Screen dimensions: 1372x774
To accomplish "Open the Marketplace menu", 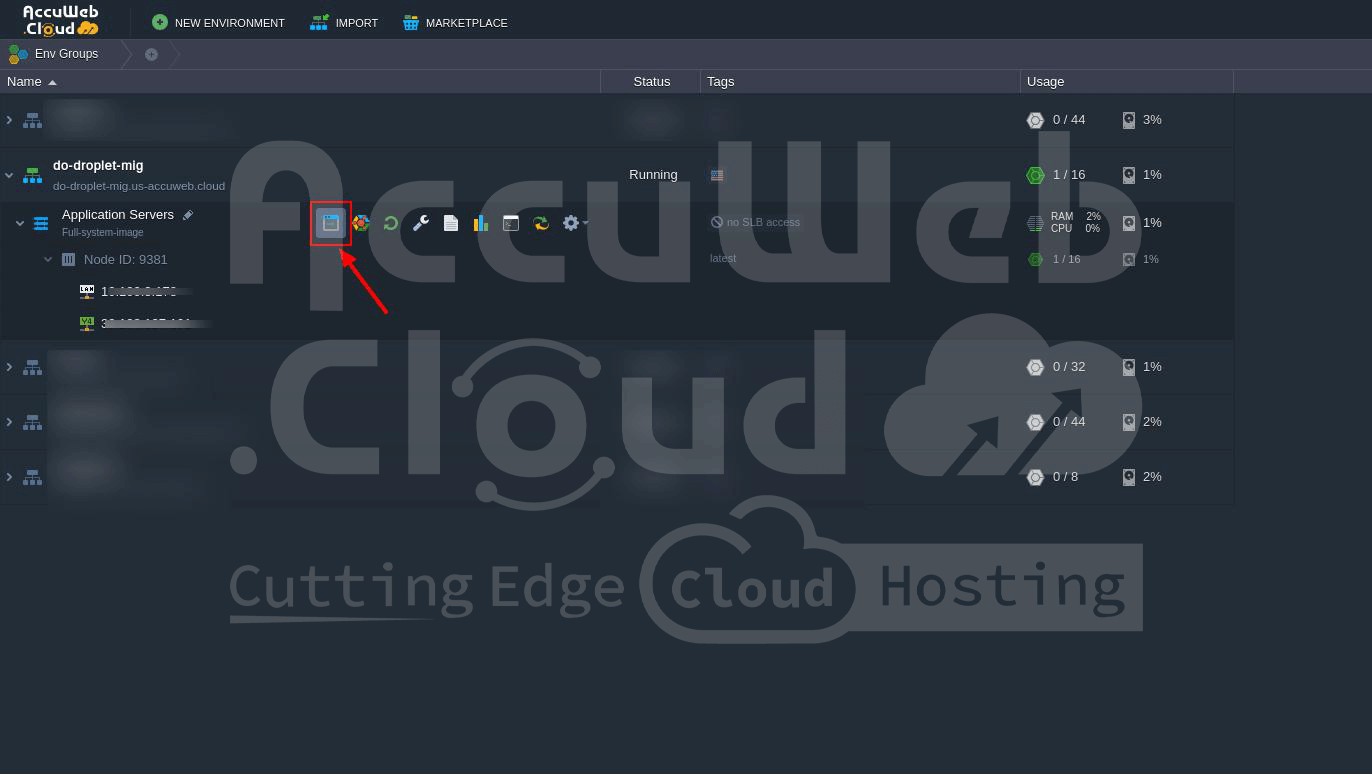I will tap(455, 22).
